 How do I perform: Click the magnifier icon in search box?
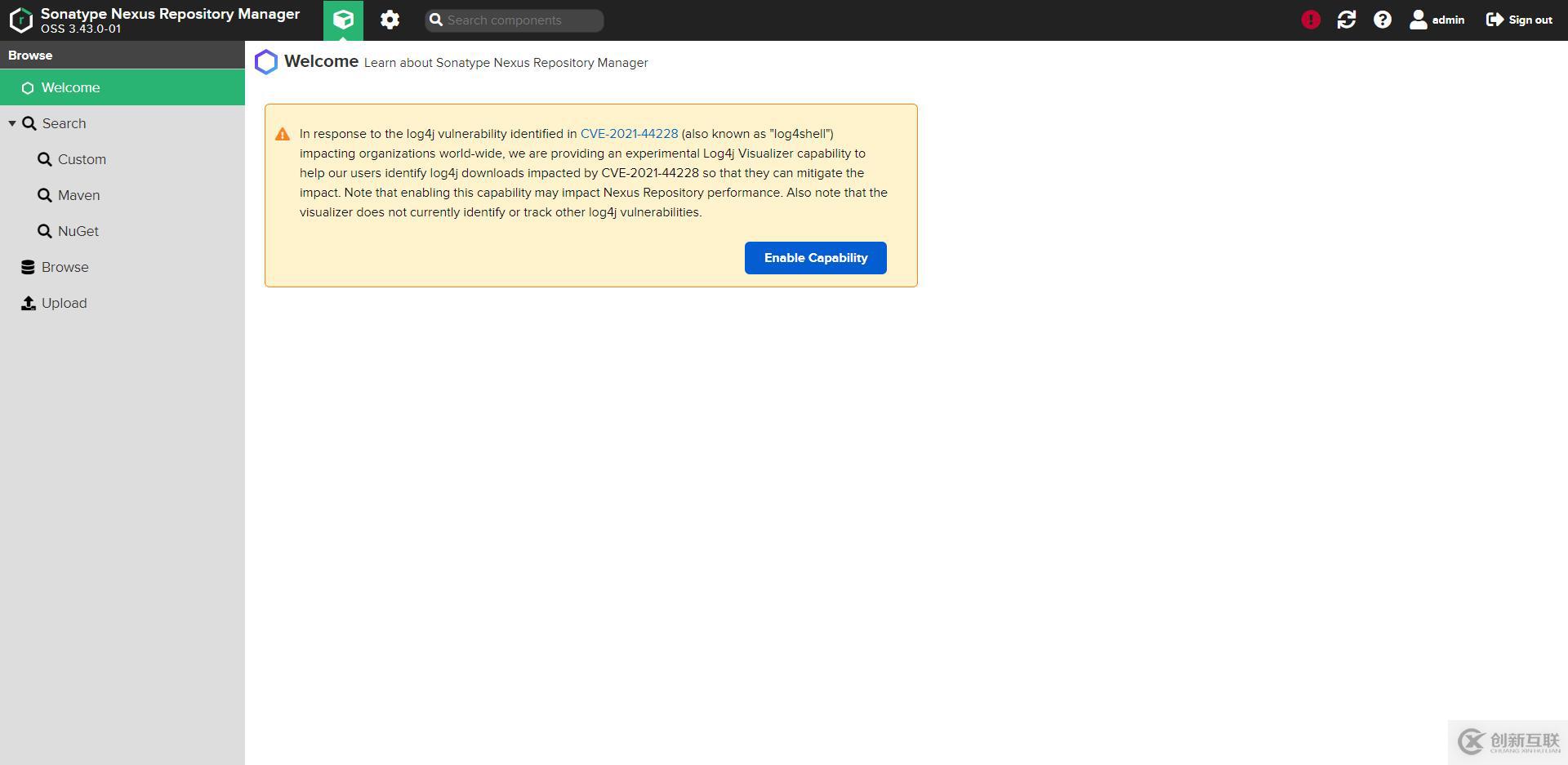click(436, 20)
